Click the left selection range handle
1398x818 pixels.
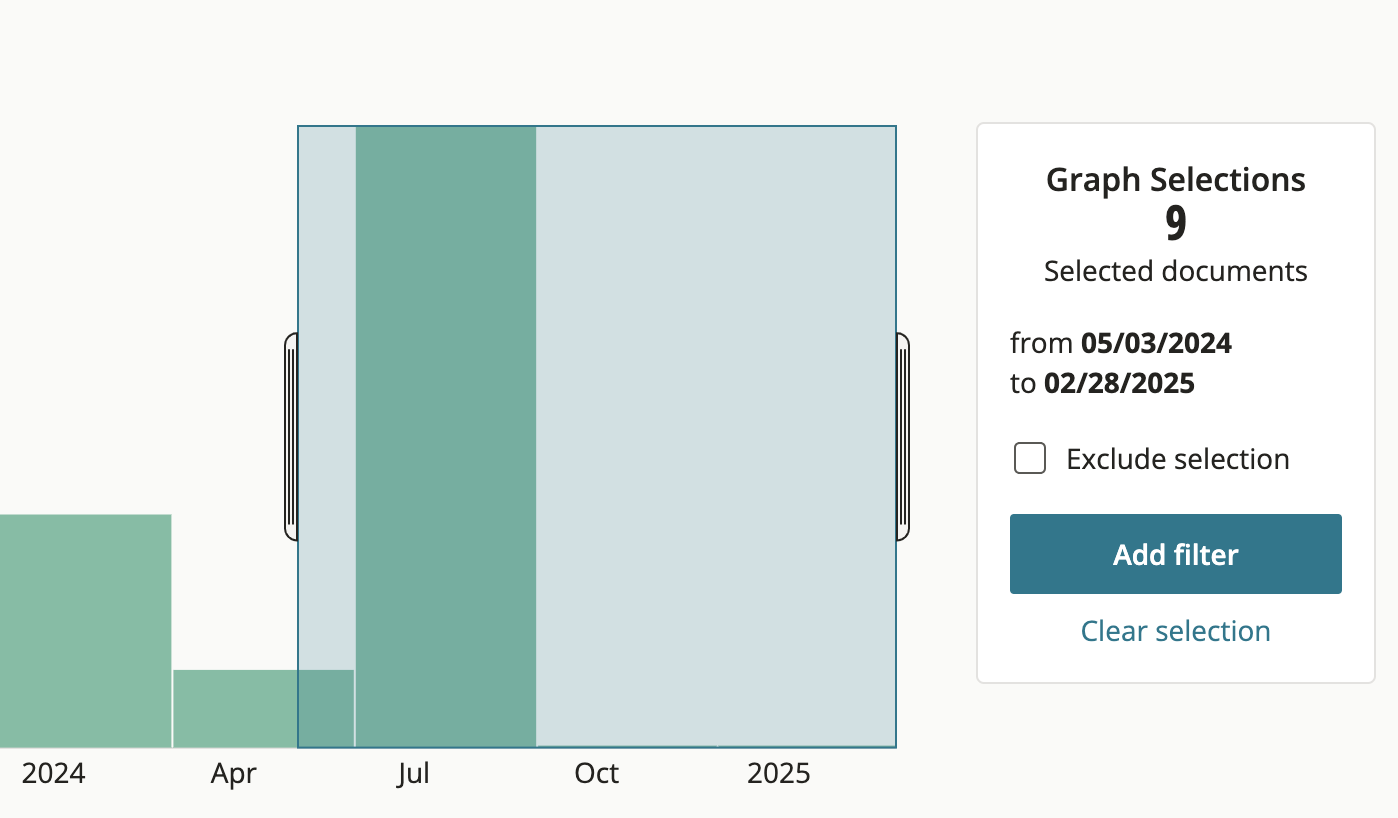[x=291, y=437]
